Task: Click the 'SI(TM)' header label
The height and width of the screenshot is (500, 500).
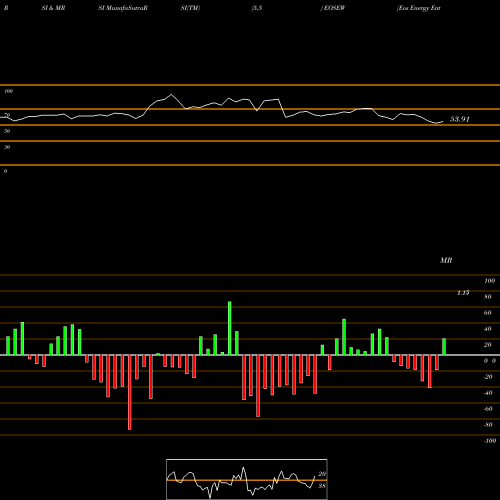Action: click(x=190, y=8)
